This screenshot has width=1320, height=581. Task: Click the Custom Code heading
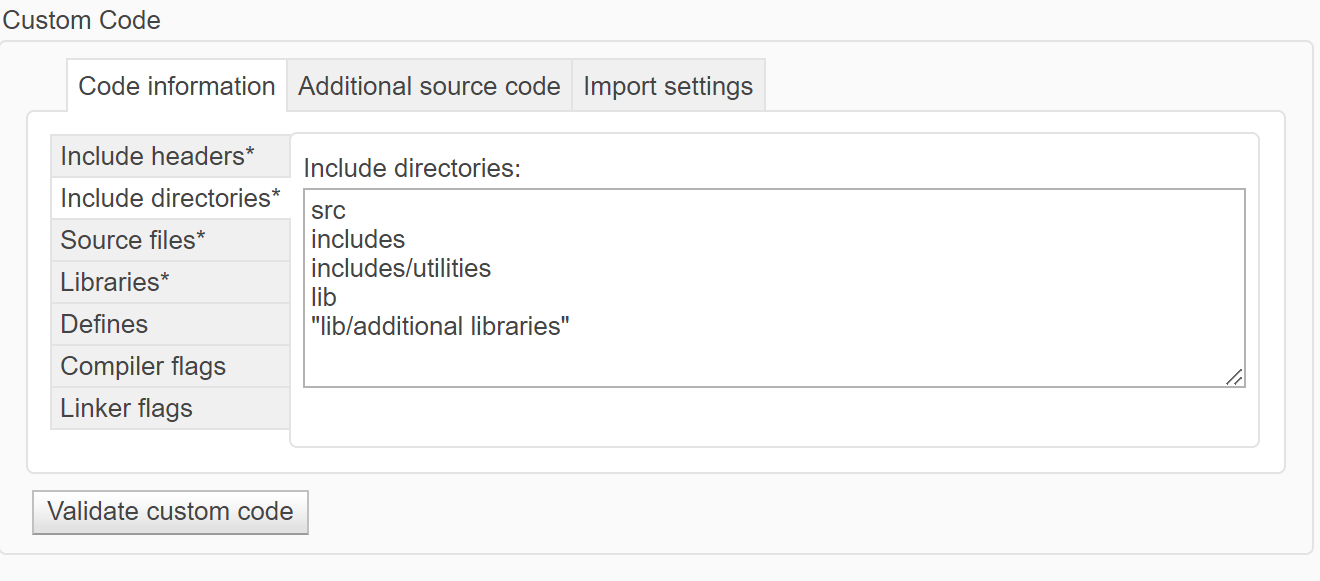(82, 20)
